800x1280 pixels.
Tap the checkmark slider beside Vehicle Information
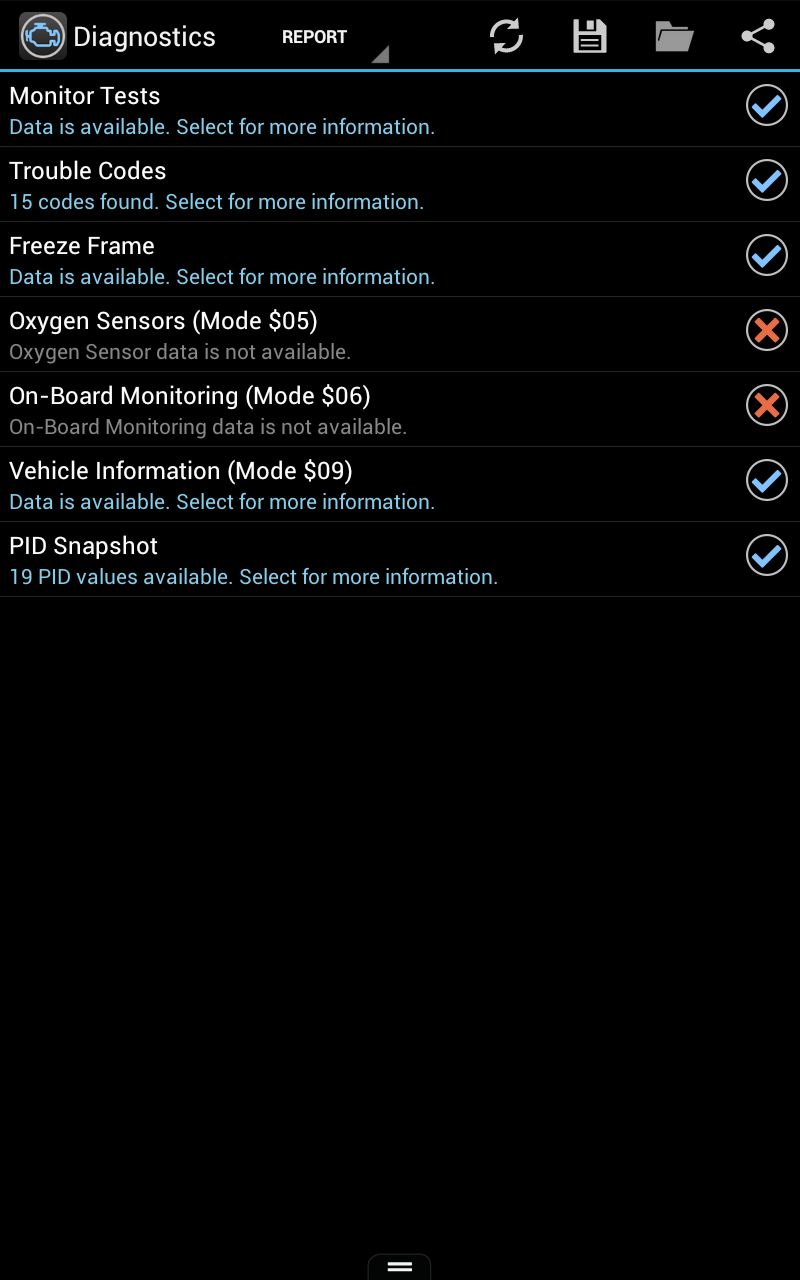pos(766,480)
